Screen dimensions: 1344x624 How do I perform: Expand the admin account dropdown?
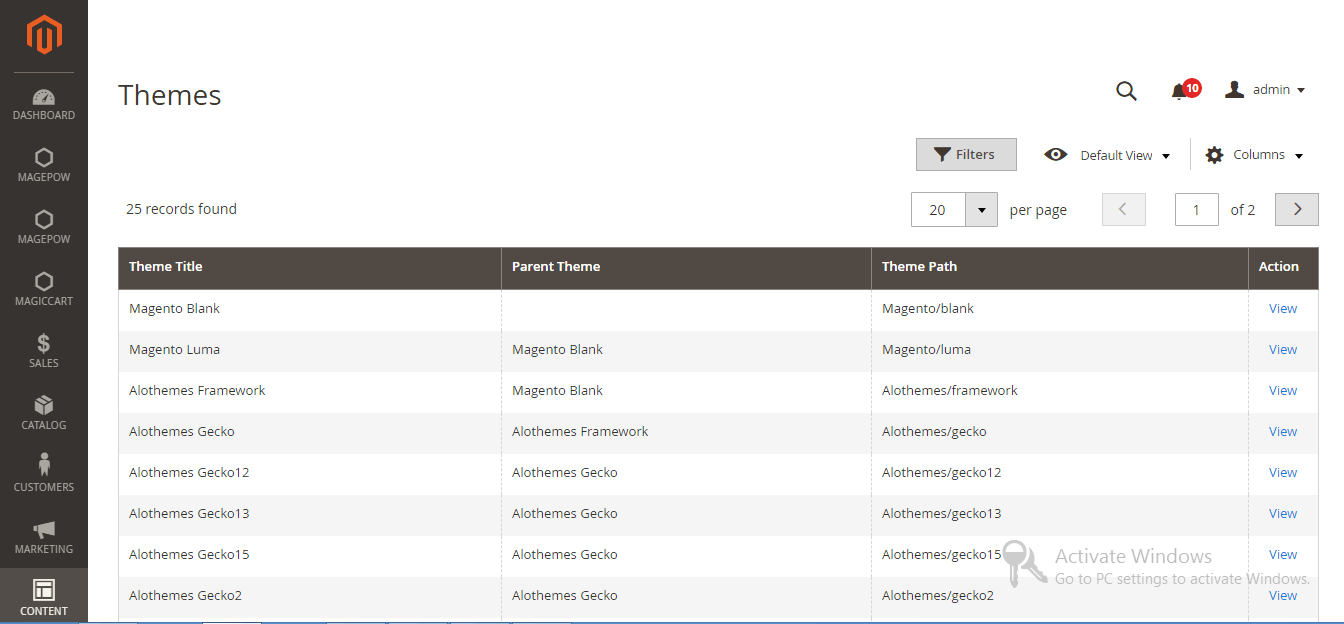tap(1265, 90)
